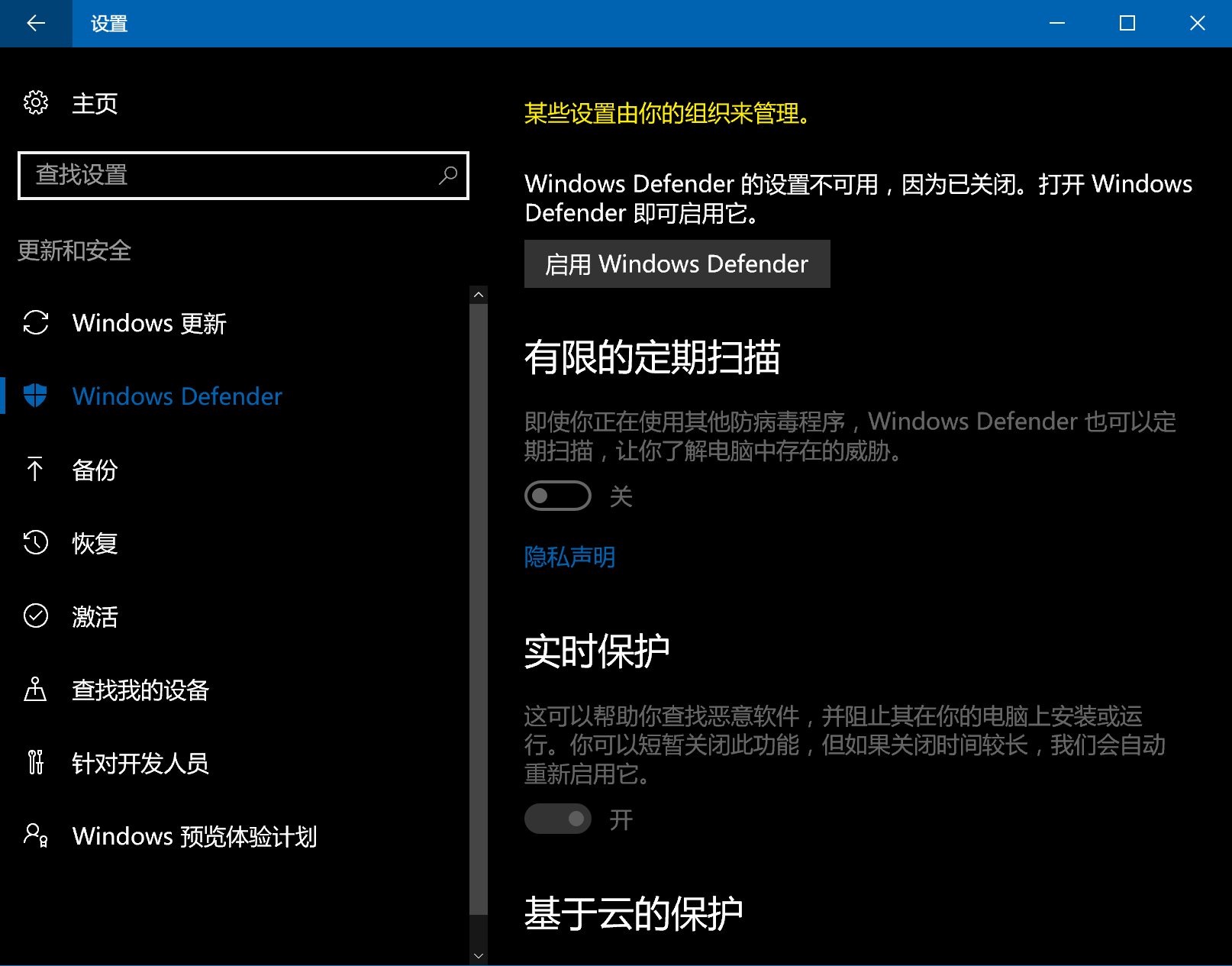Close the 设置 window
Viewport: 1232px width, 966px height.
point(1198,24)
